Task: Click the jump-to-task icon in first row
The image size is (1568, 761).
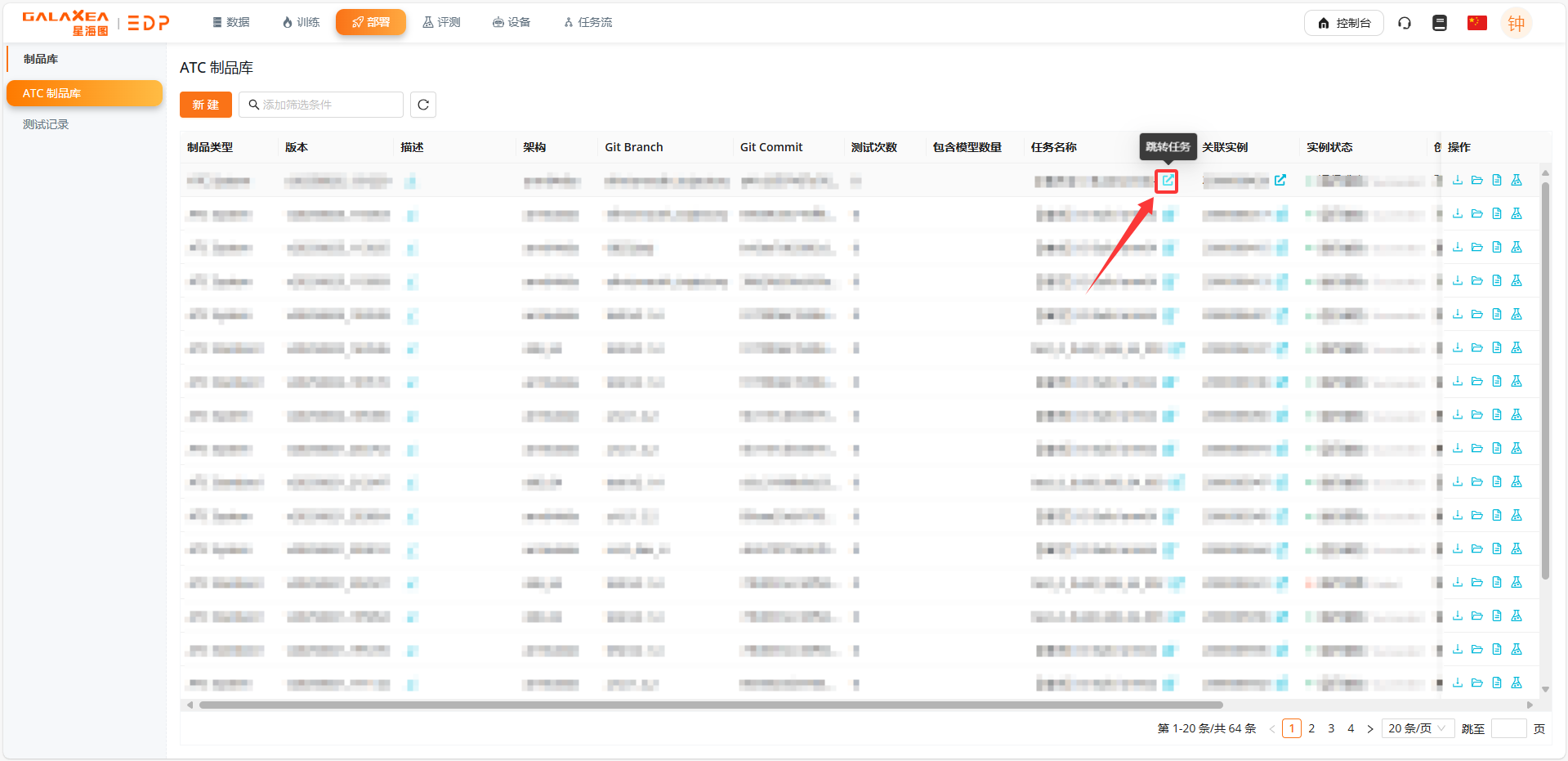Action: (x=1168, y=181)
